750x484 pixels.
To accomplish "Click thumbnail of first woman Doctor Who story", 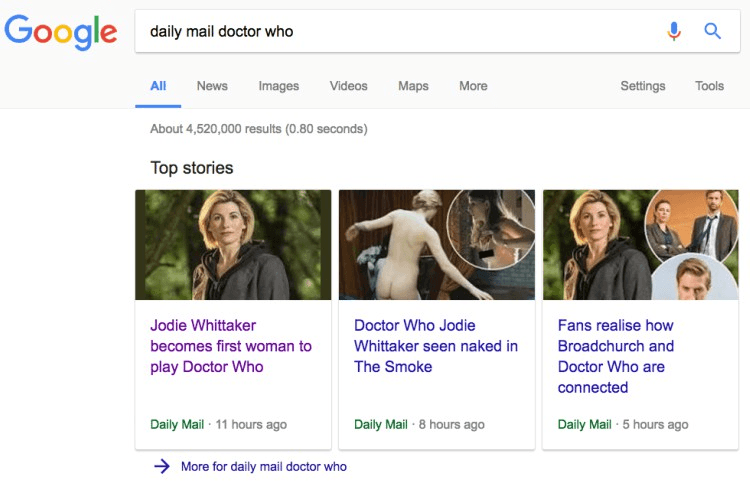I will click(233, 245).
